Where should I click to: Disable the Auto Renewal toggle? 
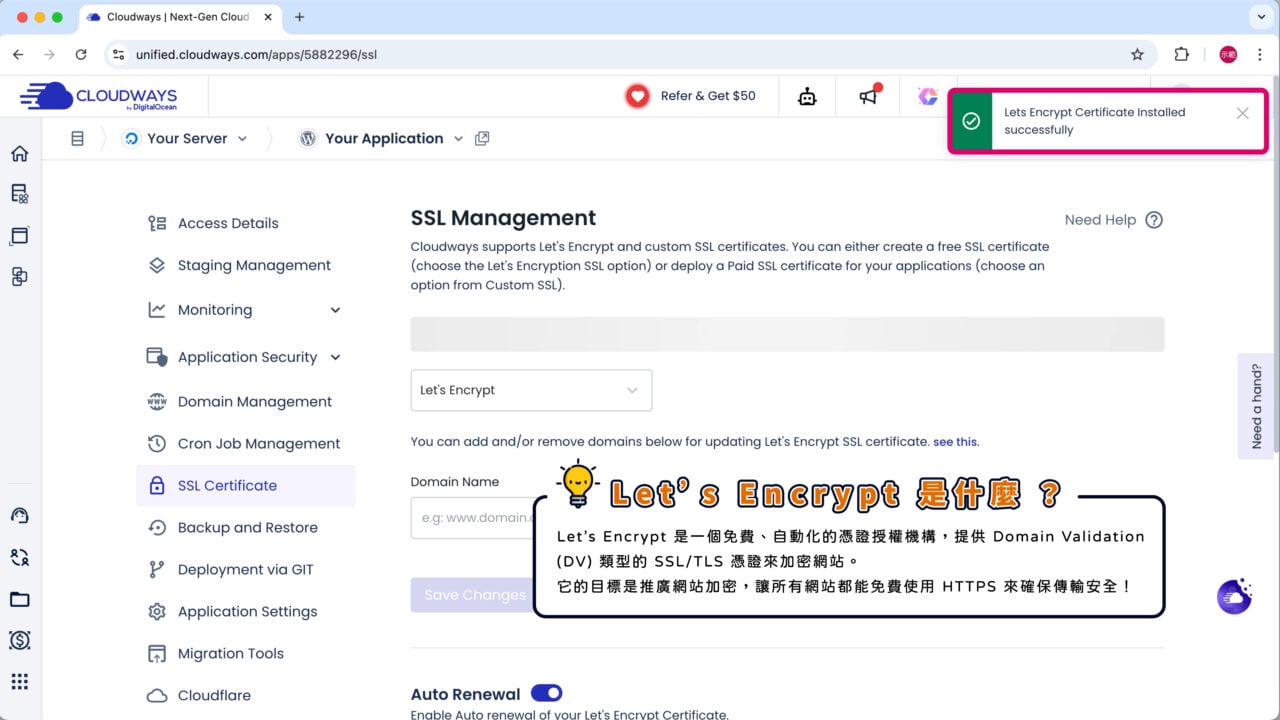pos(546,692)
